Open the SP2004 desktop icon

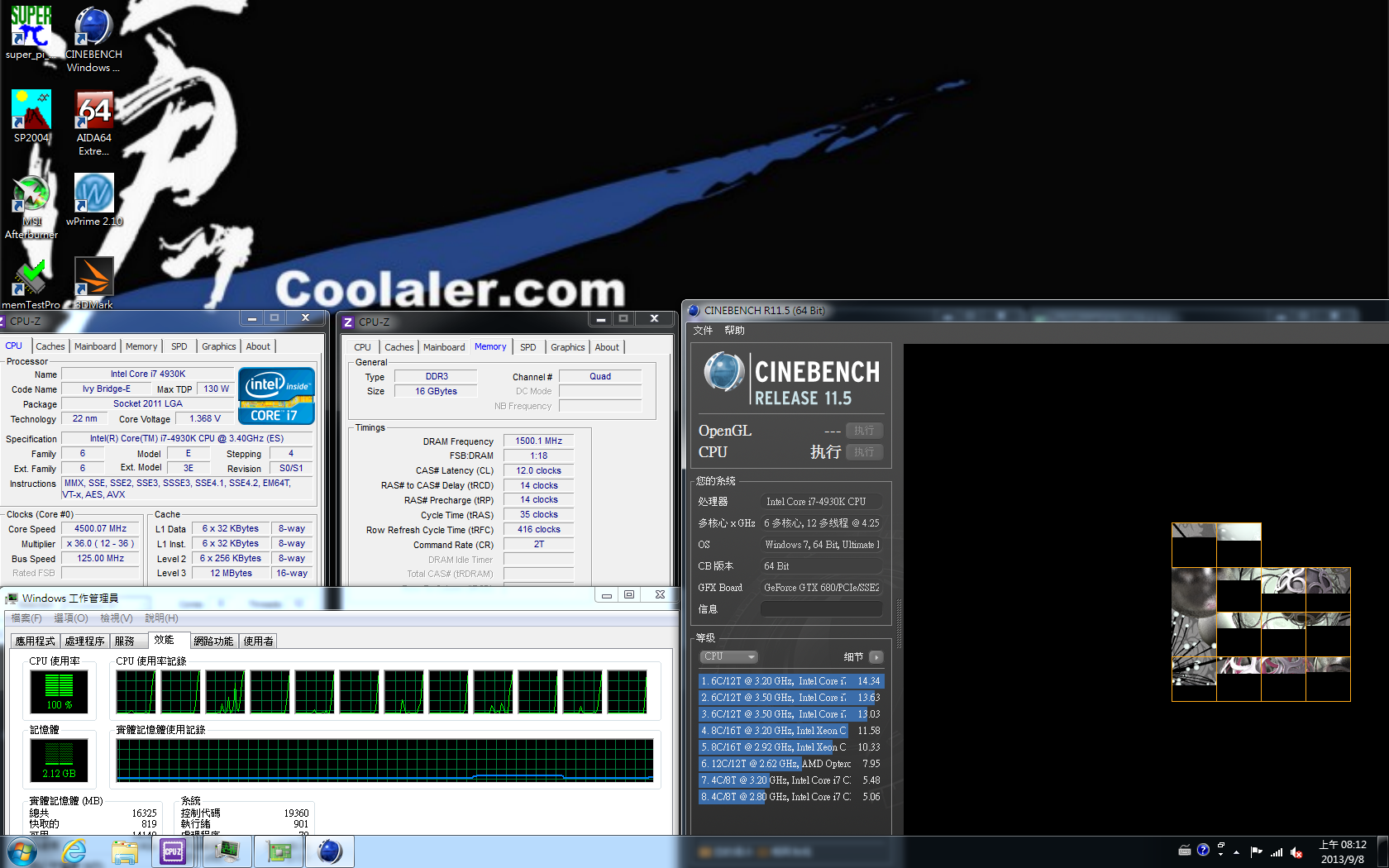(x=31, y=116)
